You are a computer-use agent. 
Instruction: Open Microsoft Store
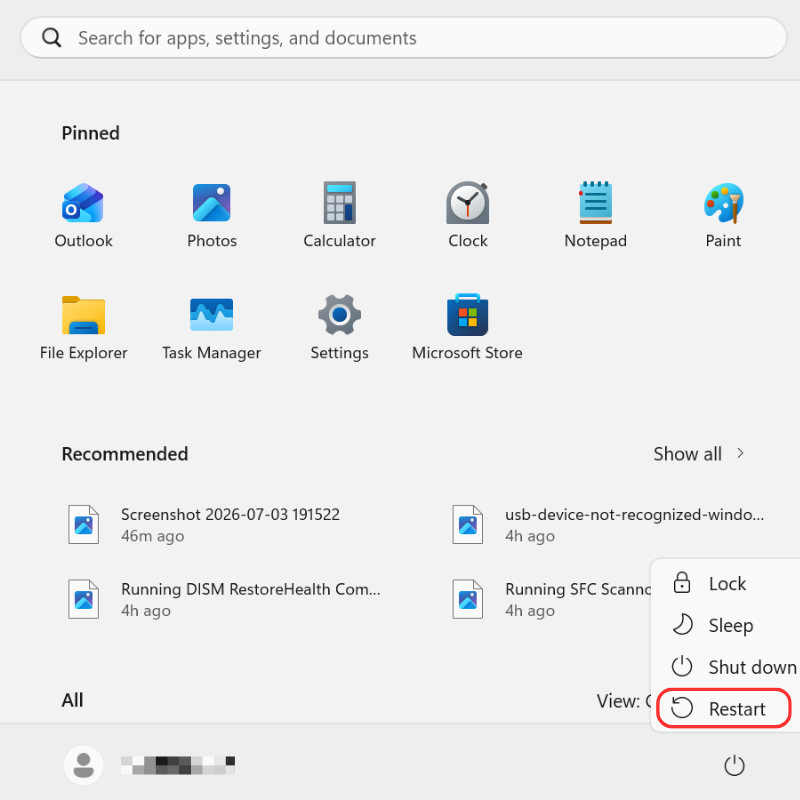pos(467,328)
